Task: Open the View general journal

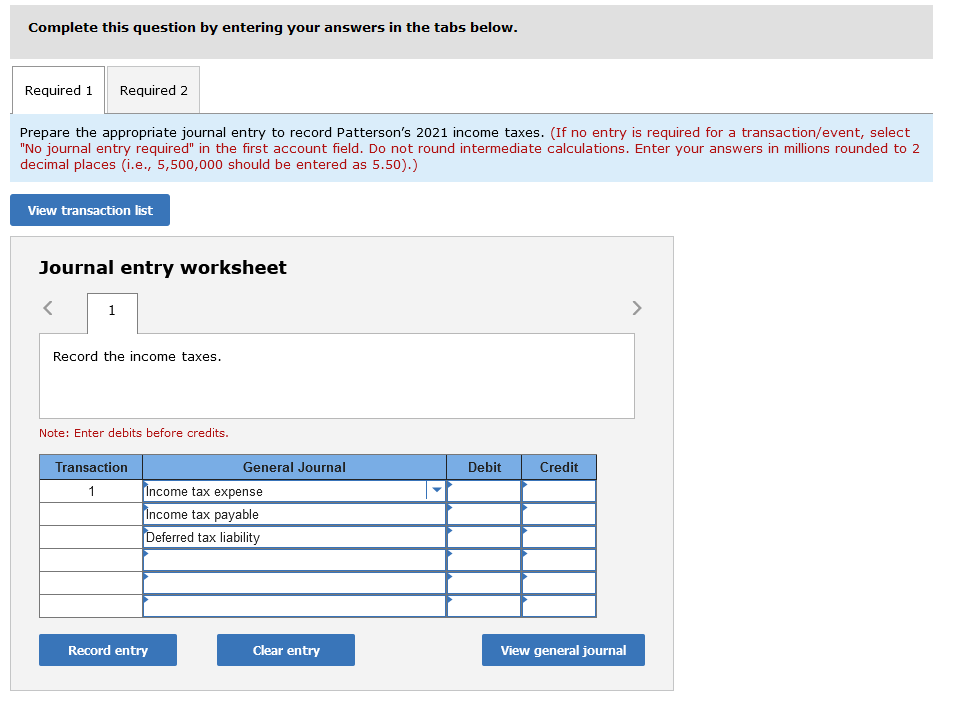Action: tap(562, 649)
